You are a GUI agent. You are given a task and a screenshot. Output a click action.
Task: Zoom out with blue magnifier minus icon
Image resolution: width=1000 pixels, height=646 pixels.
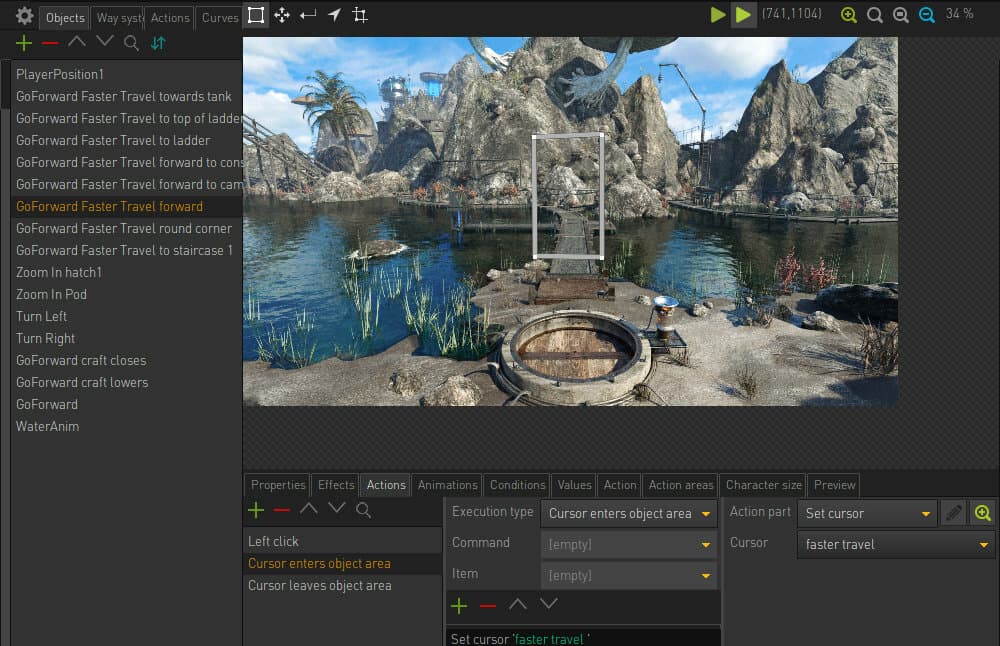click(927, 15)
